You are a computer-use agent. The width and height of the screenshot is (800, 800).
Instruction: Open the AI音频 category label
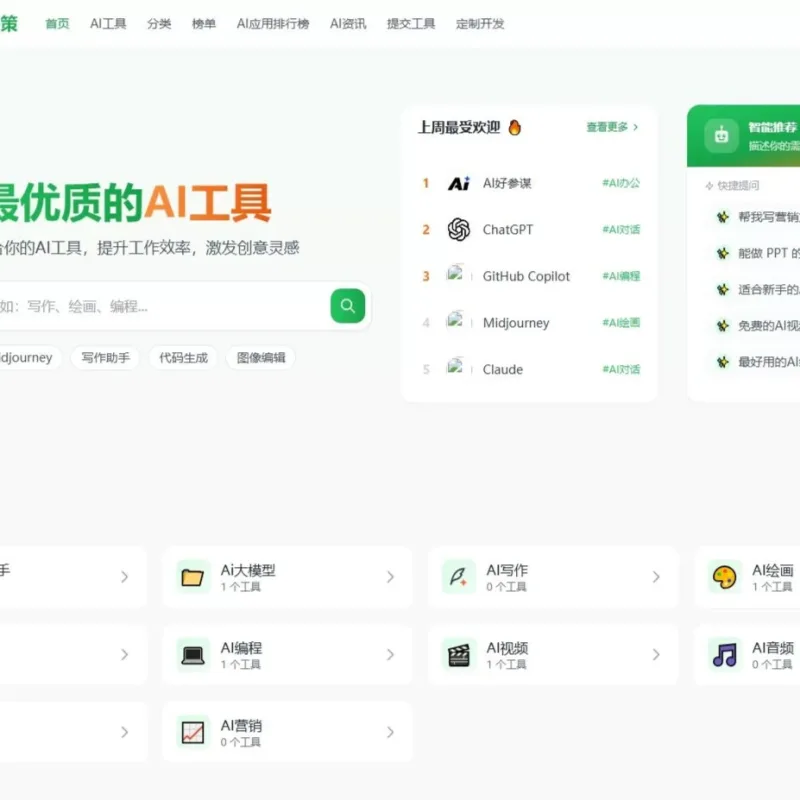772,648
